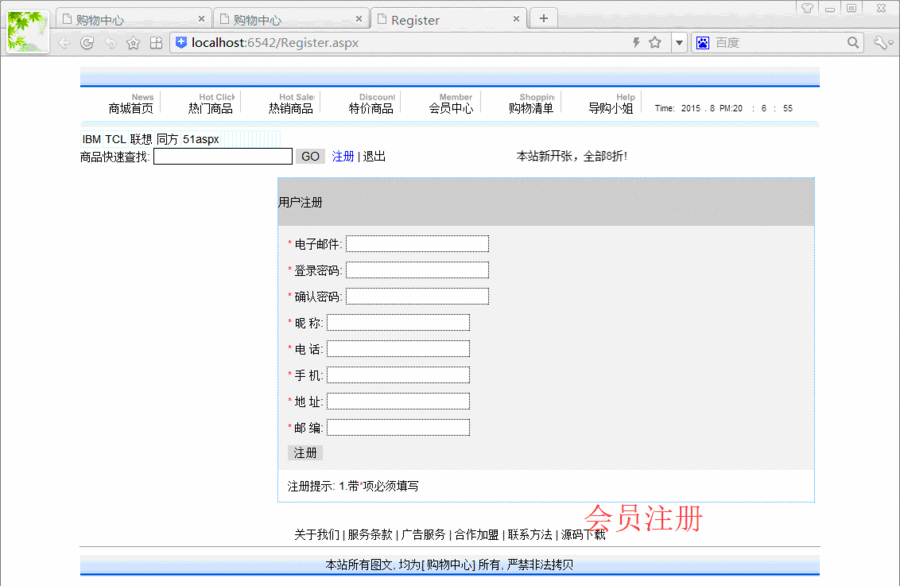This screenshot has height=586, width=900.
Task: Submit the form with the 注册 button
Action: point(304,452)
